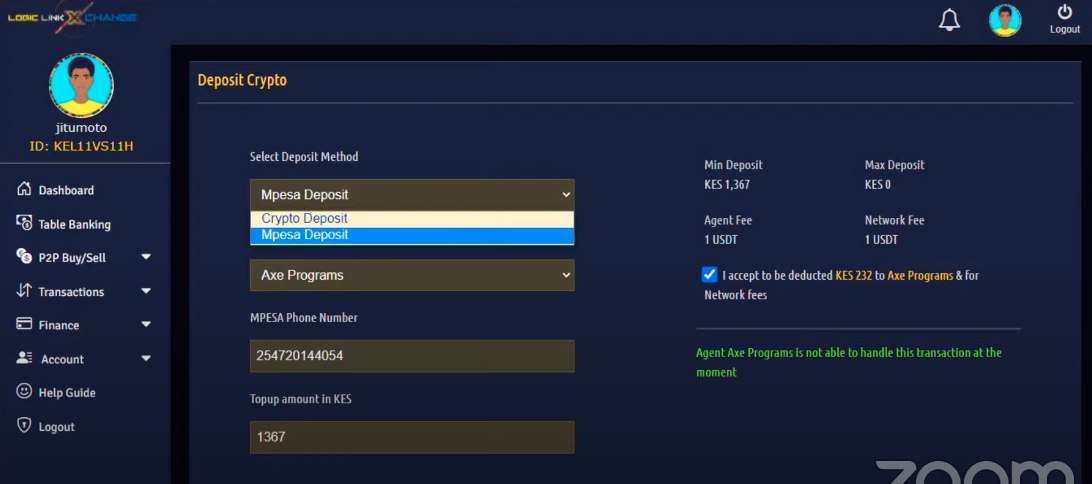The width and height of the screenshot is (1092, 484).
Task: Click the Help Guide smiley icon
Action: point(24,392)
